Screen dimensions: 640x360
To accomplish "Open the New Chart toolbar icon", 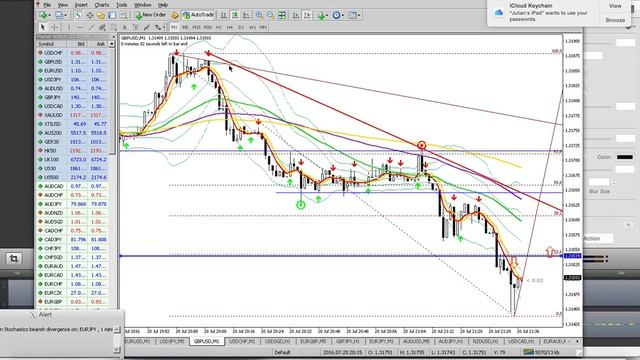I will tap(42, 15).
